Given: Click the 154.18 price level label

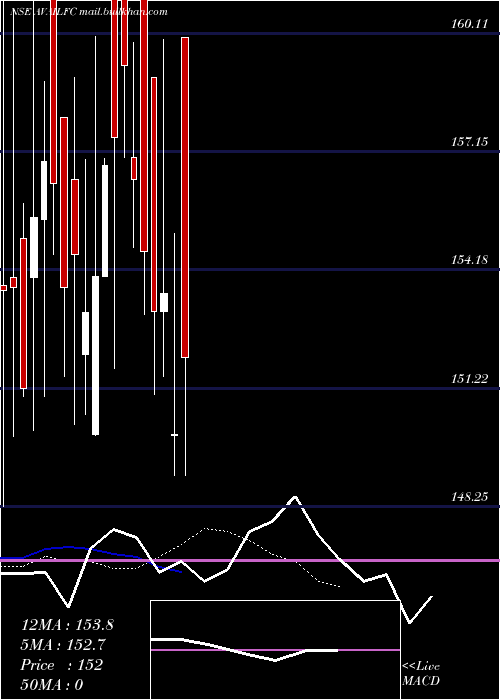Looking at the screenshot, I should [x=470, y=260].
